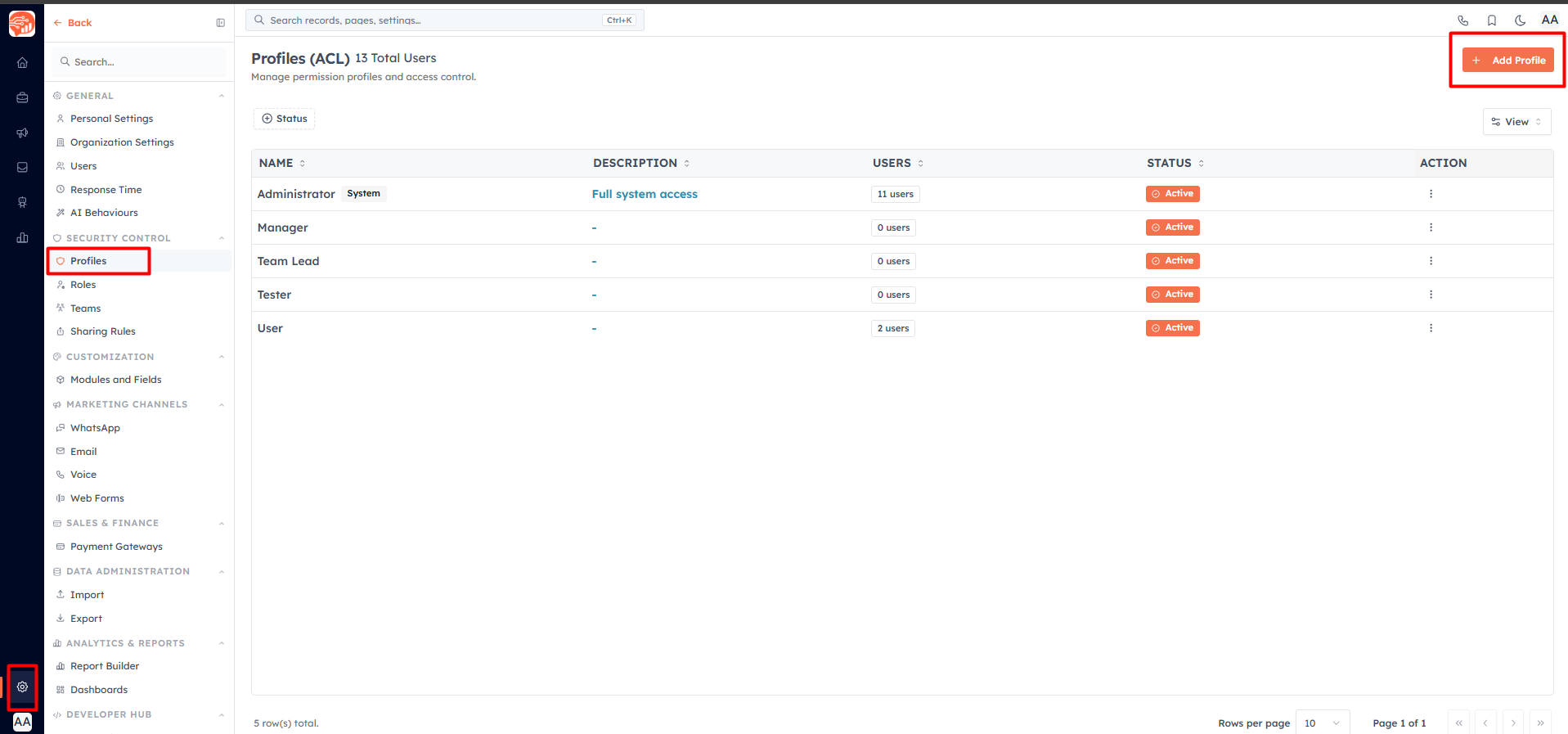Click 2 users badge for User profile
1568x734 pixels.
pos(892,328)
